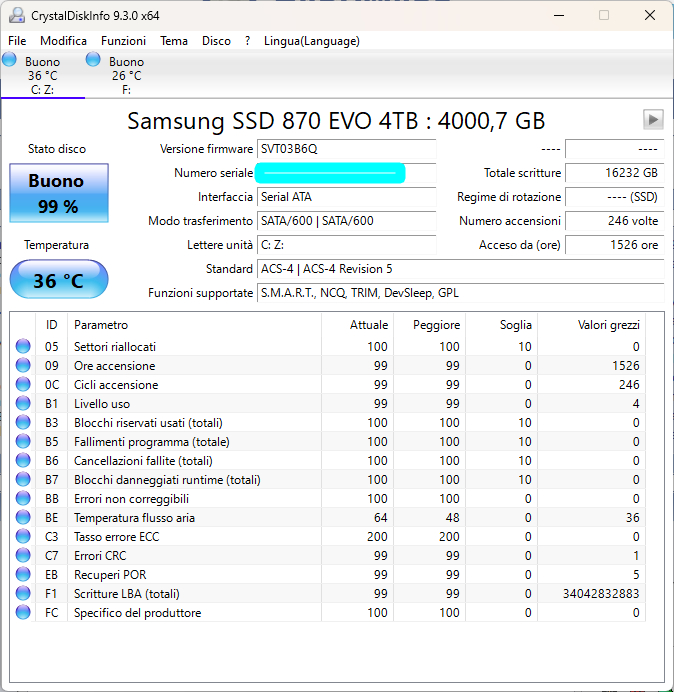The width and height of the screenshot is (674, 692).
Task: Click the 'Temperatura' label above 36 °C
Action: pos(56,245)
